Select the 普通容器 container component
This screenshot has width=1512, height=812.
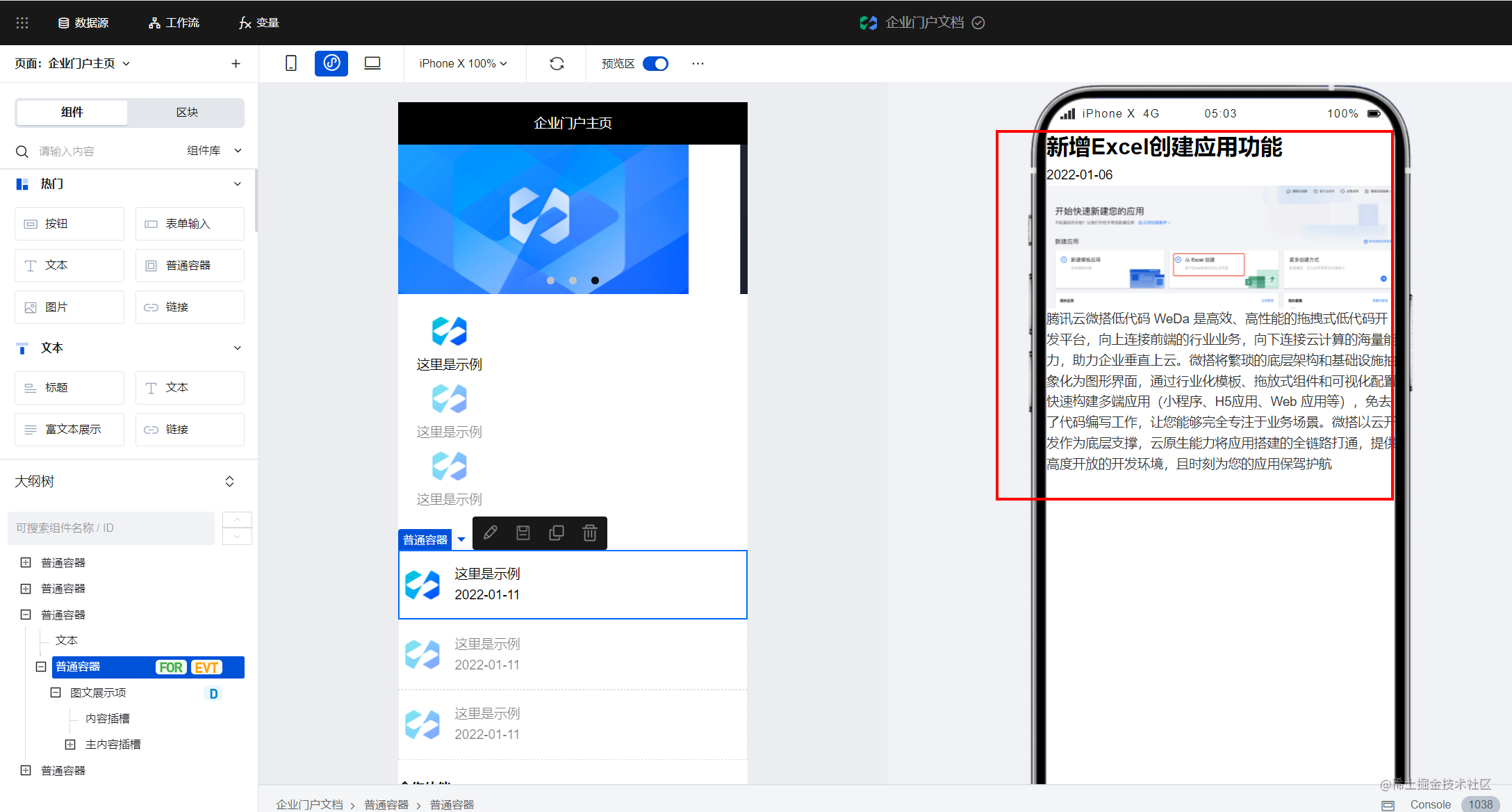pyautogui.click(x=190, y=266)
